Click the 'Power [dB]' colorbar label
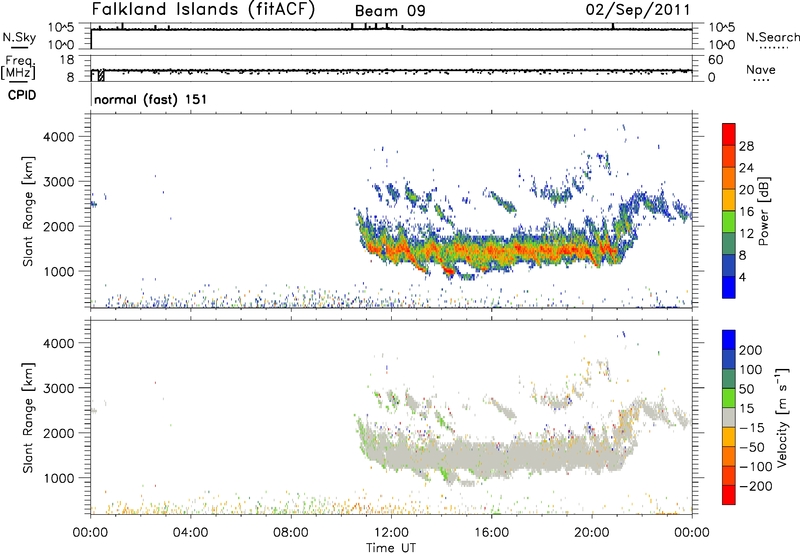This screenshot has height=554, width=800. 764,211
